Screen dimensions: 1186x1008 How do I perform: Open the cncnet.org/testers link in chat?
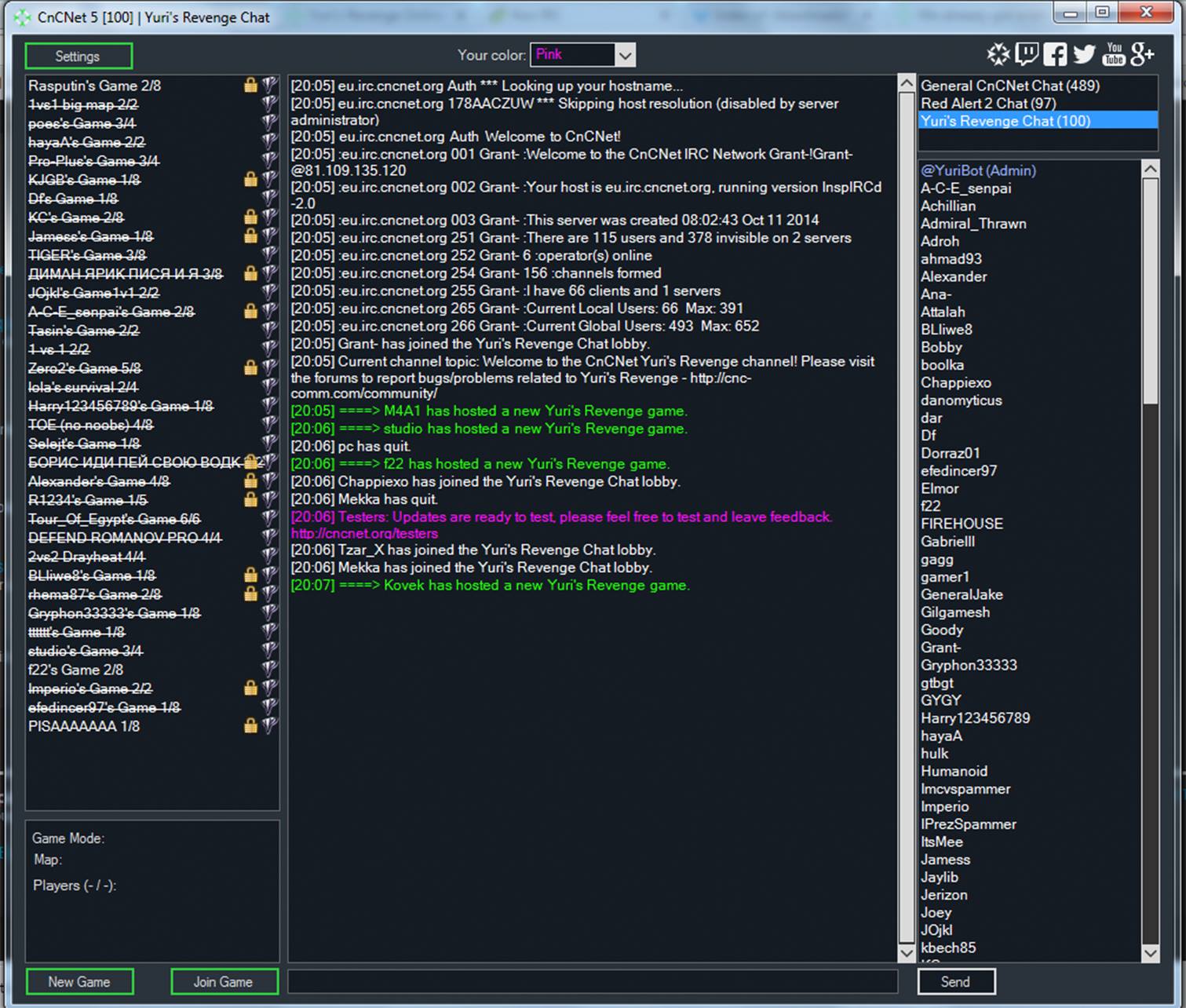pos(364,534)
